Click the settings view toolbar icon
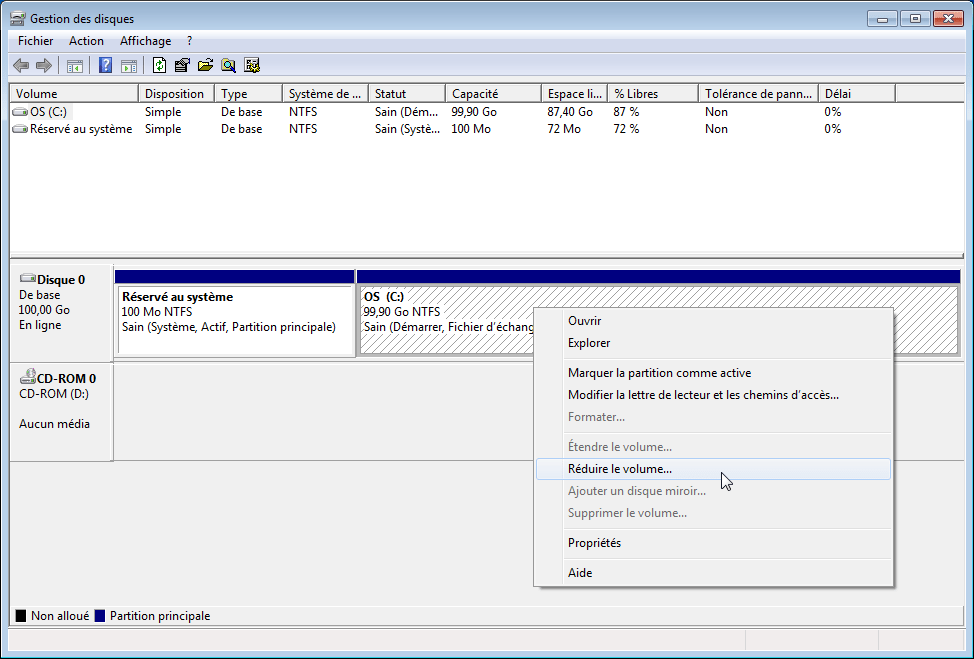Image resolution: width=974 pixels, height=659 pixels. coord(252,65)
